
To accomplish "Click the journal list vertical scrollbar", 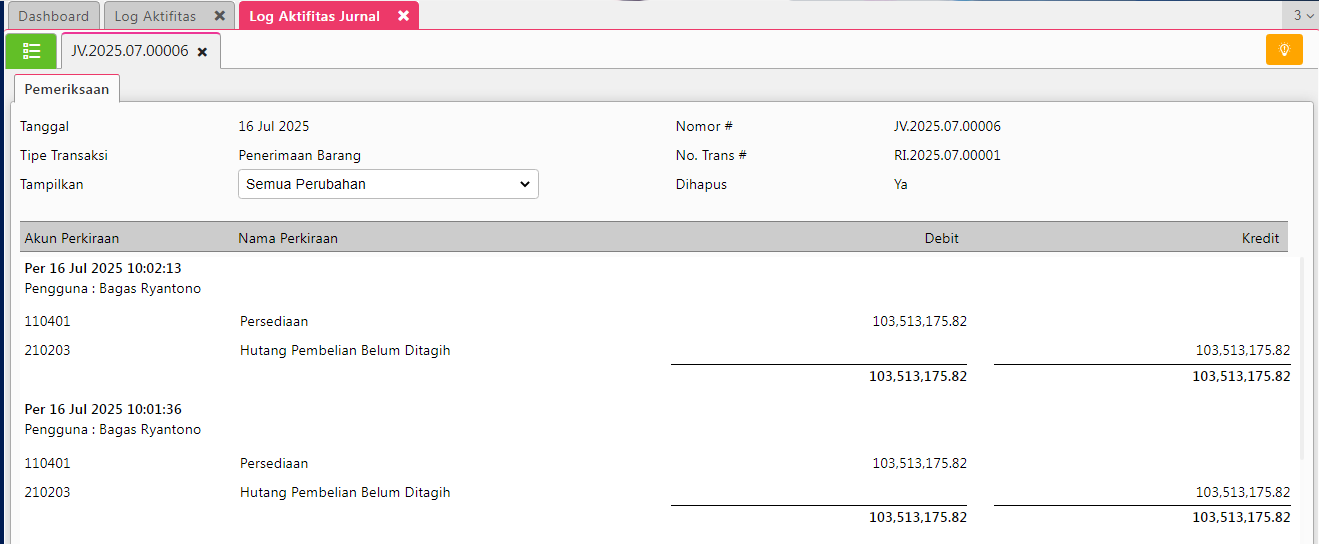I will pos(1301,360).
